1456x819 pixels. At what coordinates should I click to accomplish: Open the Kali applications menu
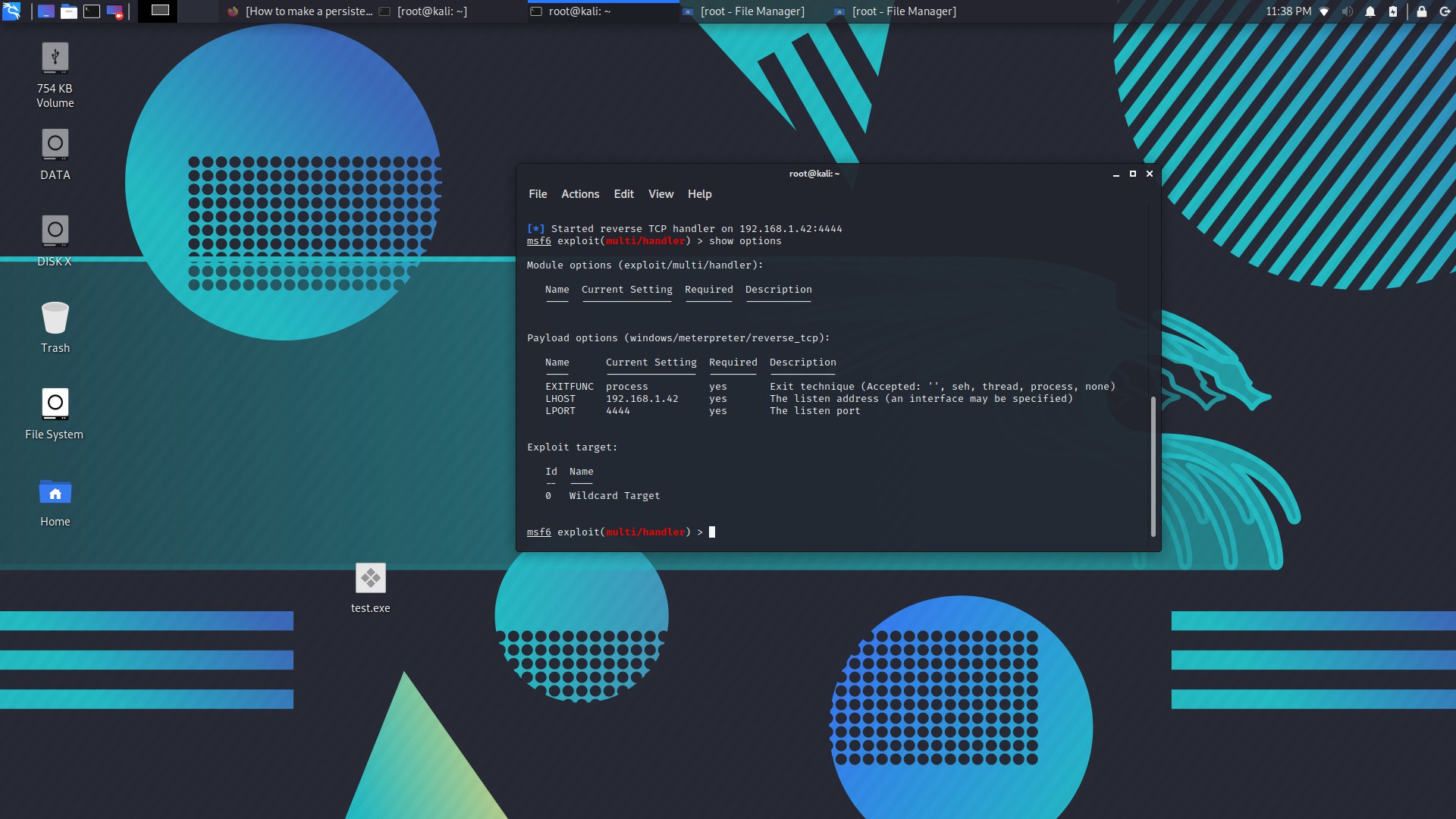coord(11,11)
